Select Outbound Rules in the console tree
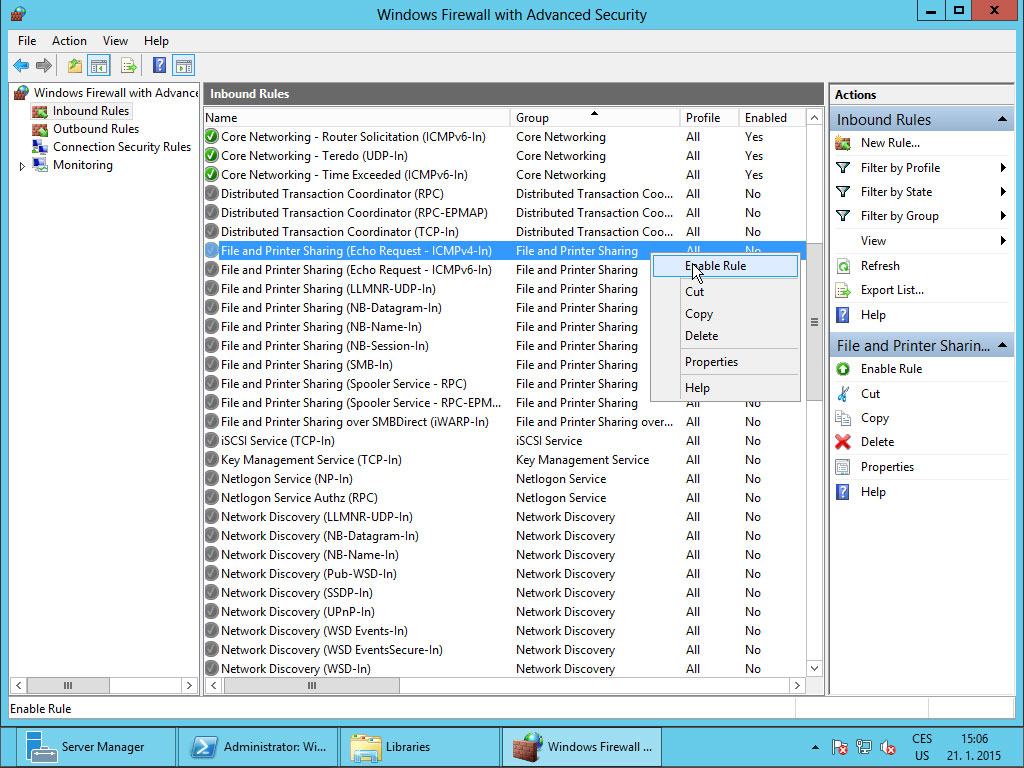 tap(95, 129)
